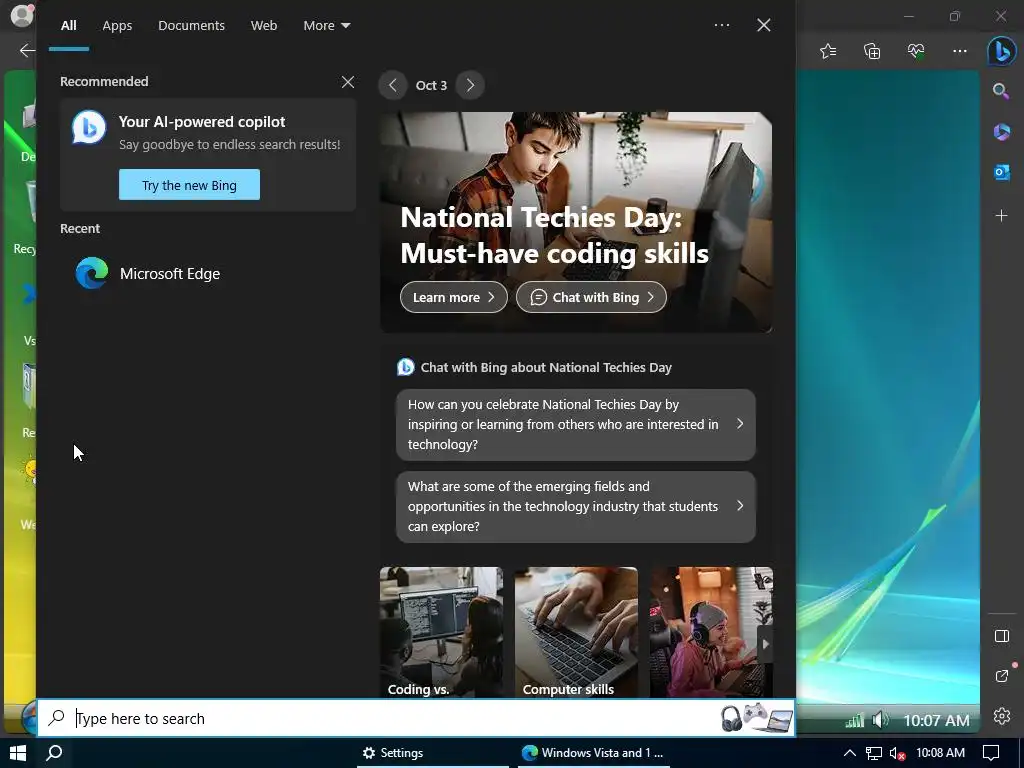
Task: Open the Edge profile avatar
Action: [x=22, y=14]
